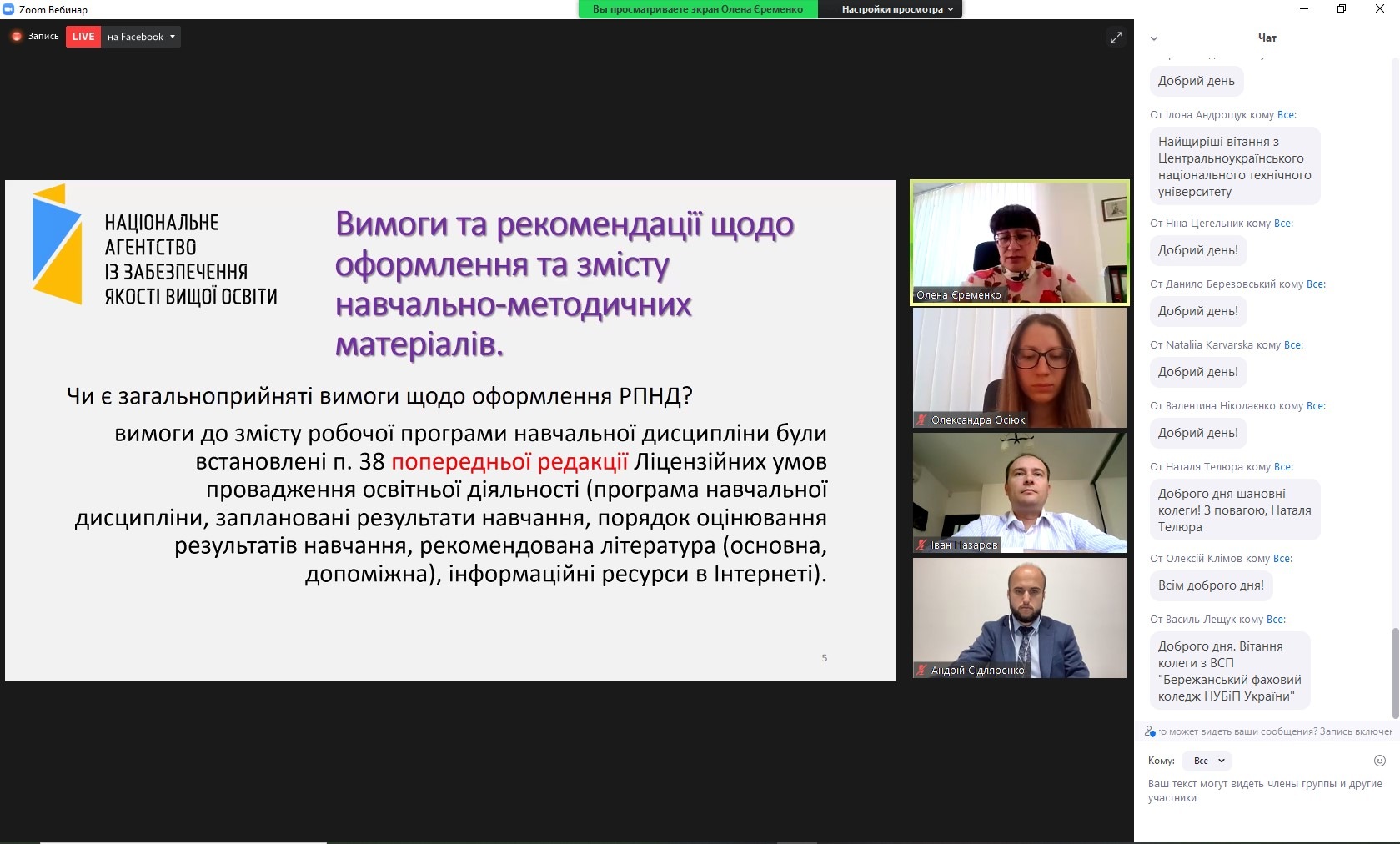Click 'Все:' in Олексій Клімов's message header
This screenshot has height=844, width=1400.
[x=1282, y=559]
